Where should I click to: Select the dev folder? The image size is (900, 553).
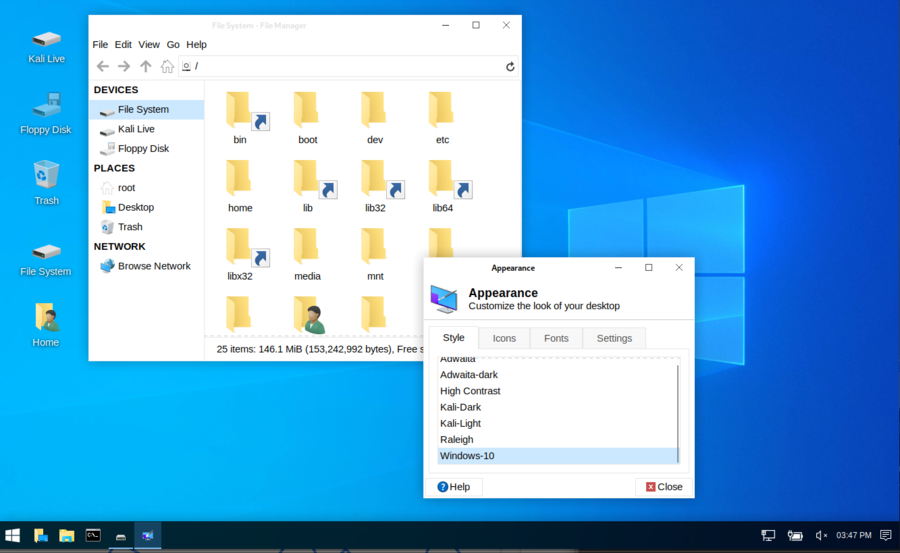[x=375, y=118]
